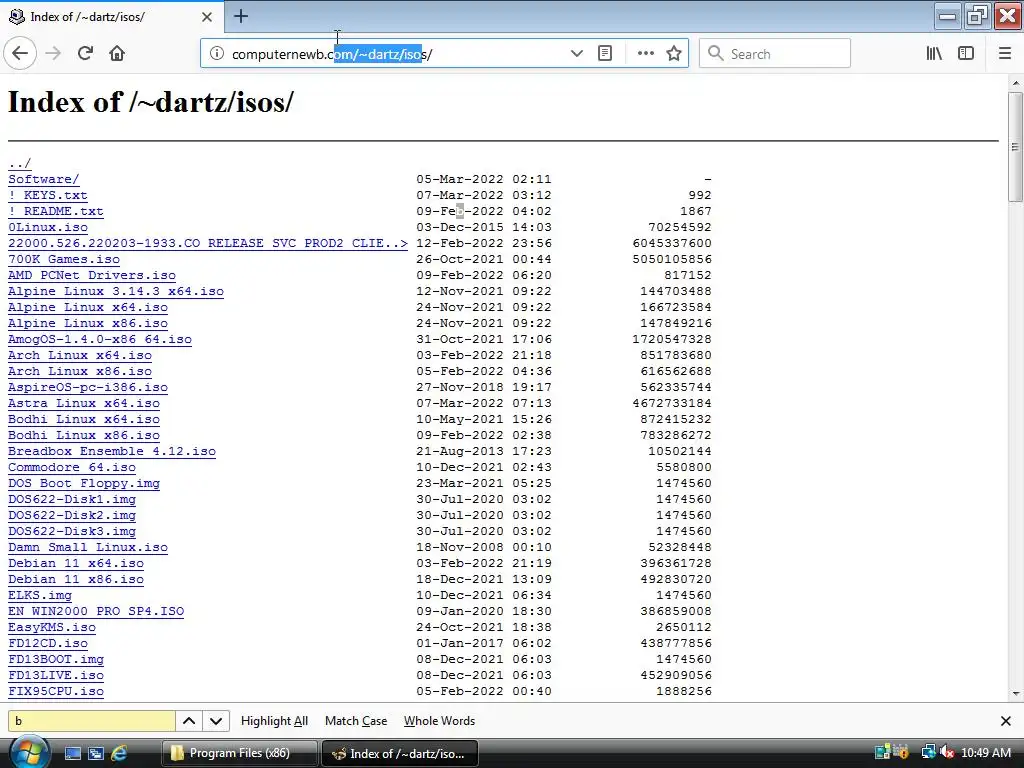This screenshot has height=768, width=1024.
Task: Click the 22000.526.220203-1933.CO RELEASE link
Action: pyautogui.click(x=208, y=243)
